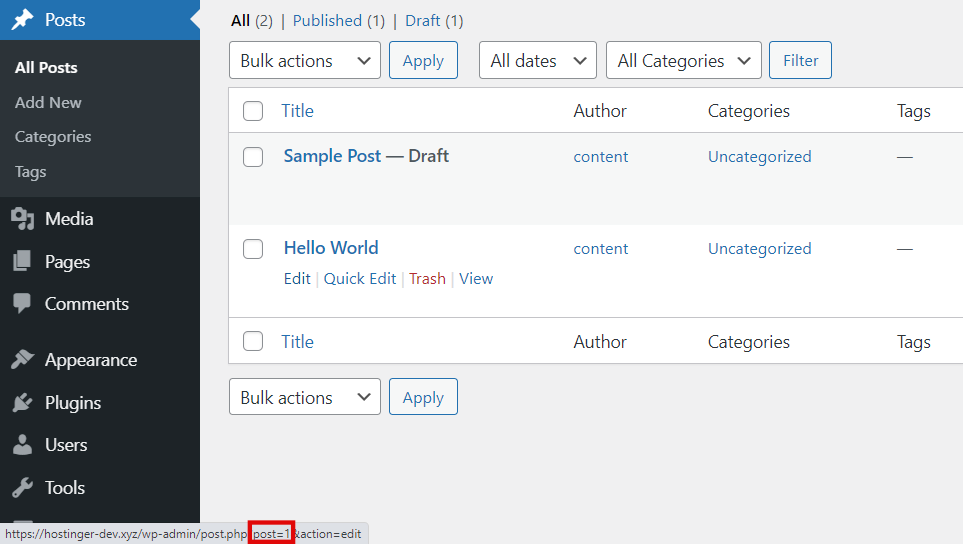Click the Appearance paintbrush icon
Image resolution: width=963 pixels, height=544 pixels.
click(22, 360)
